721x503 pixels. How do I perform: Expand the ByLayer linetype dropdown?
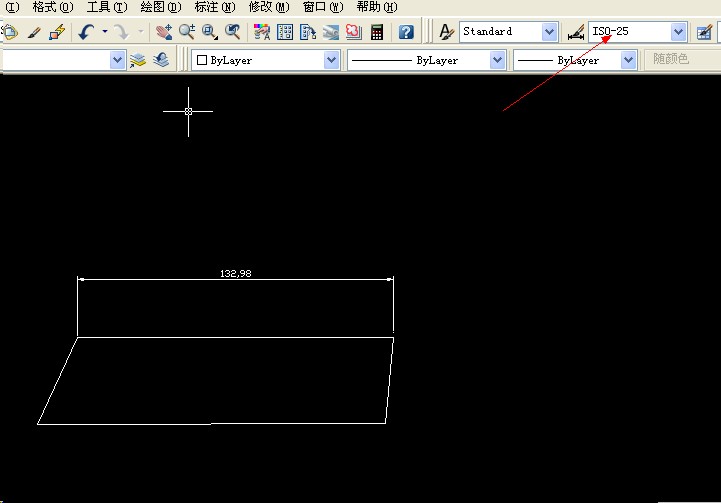[497, 60]
